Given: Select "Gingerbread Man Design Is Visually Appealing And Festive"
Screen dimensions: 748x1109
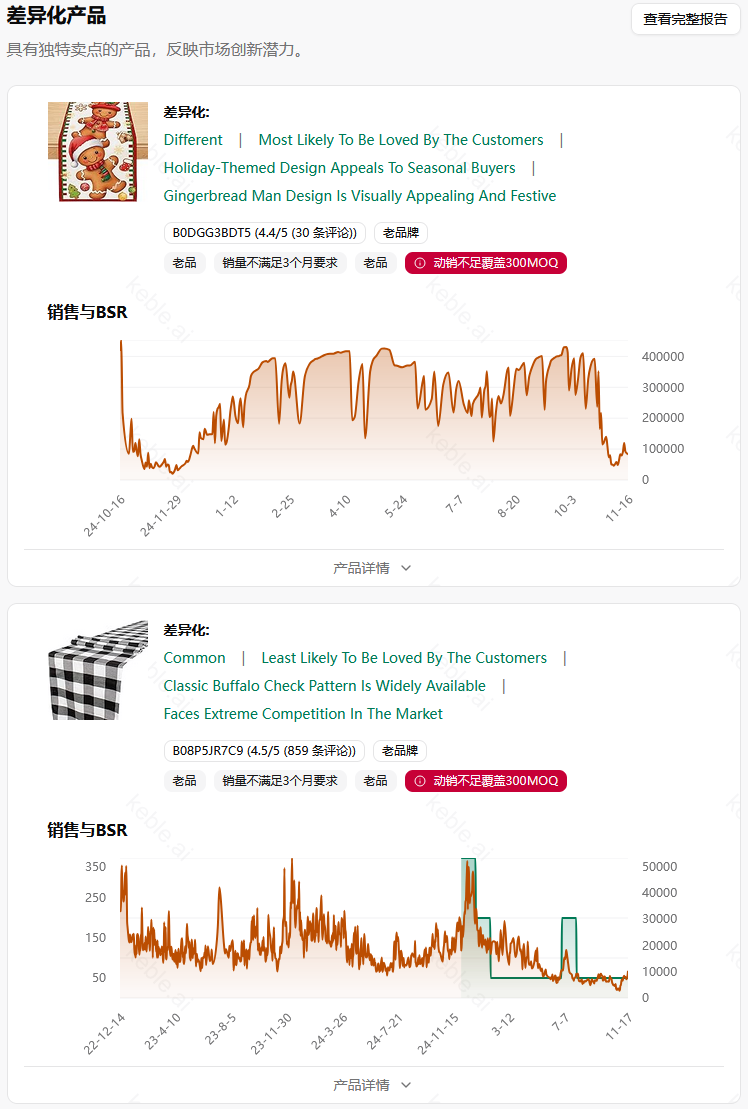Looking at the screenshot, I should (360, 196).
